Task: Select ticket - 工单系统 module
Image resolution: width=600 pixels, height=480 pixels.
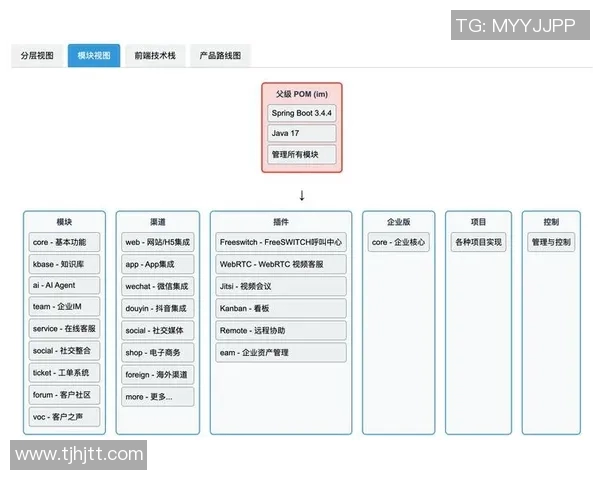Action: point(64,373)
